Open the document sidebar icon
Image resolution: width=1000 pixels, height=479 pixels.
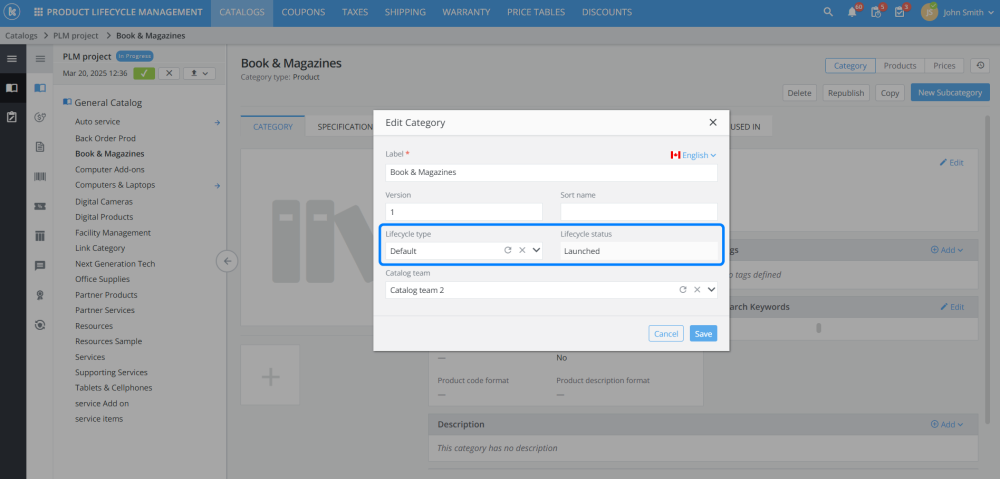pyautogui.click(x=40, y=147)
